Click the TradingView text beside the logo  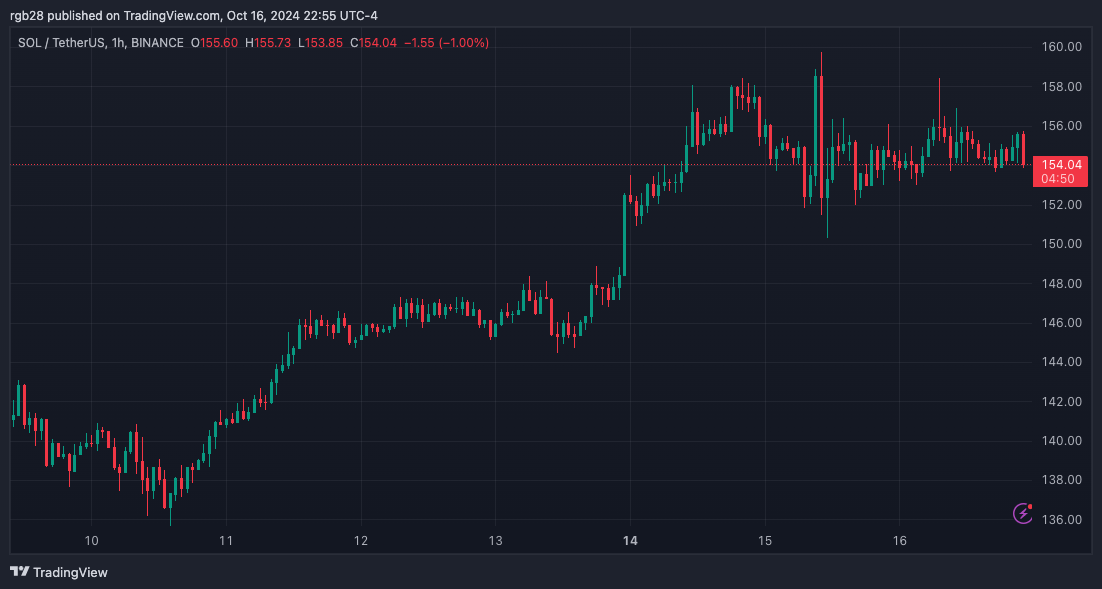click(70, 573)
